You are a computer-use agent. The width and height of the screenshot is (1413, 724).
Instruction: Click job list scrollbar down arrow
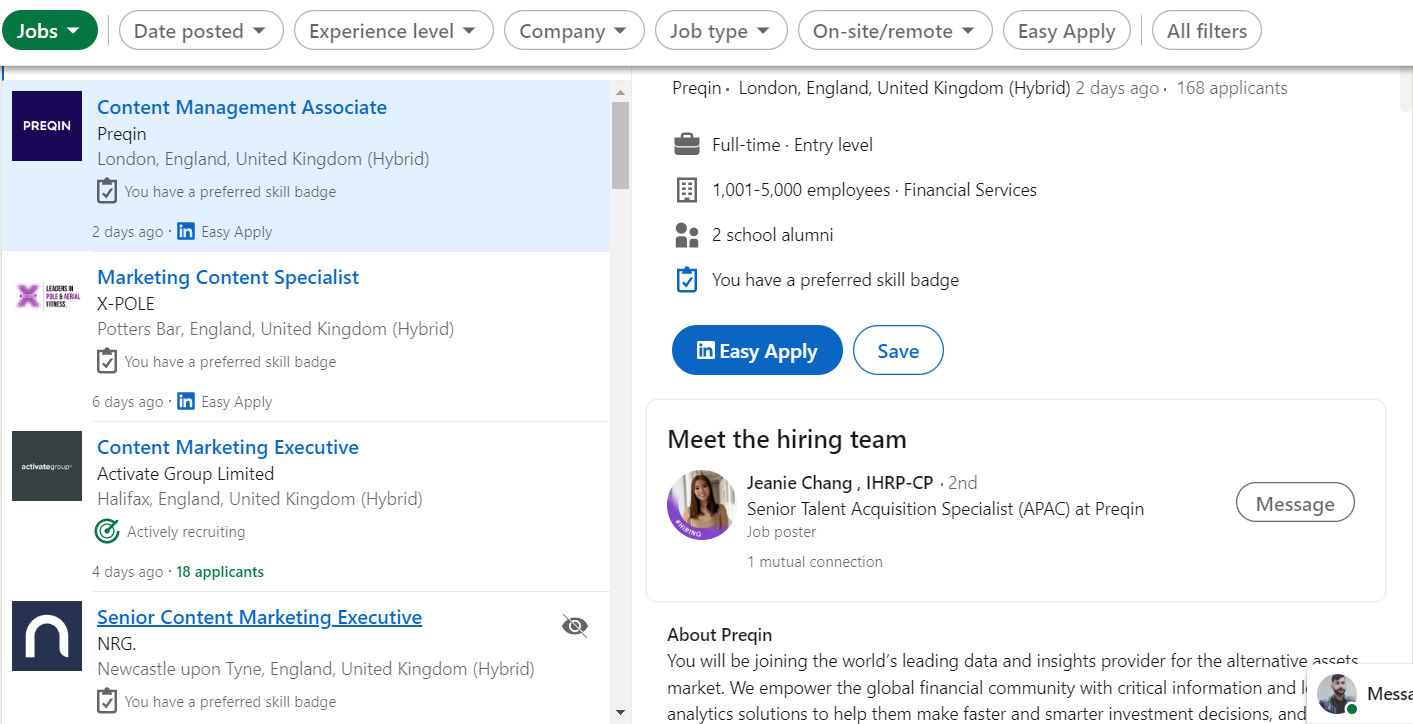click(x=620, y=713)
